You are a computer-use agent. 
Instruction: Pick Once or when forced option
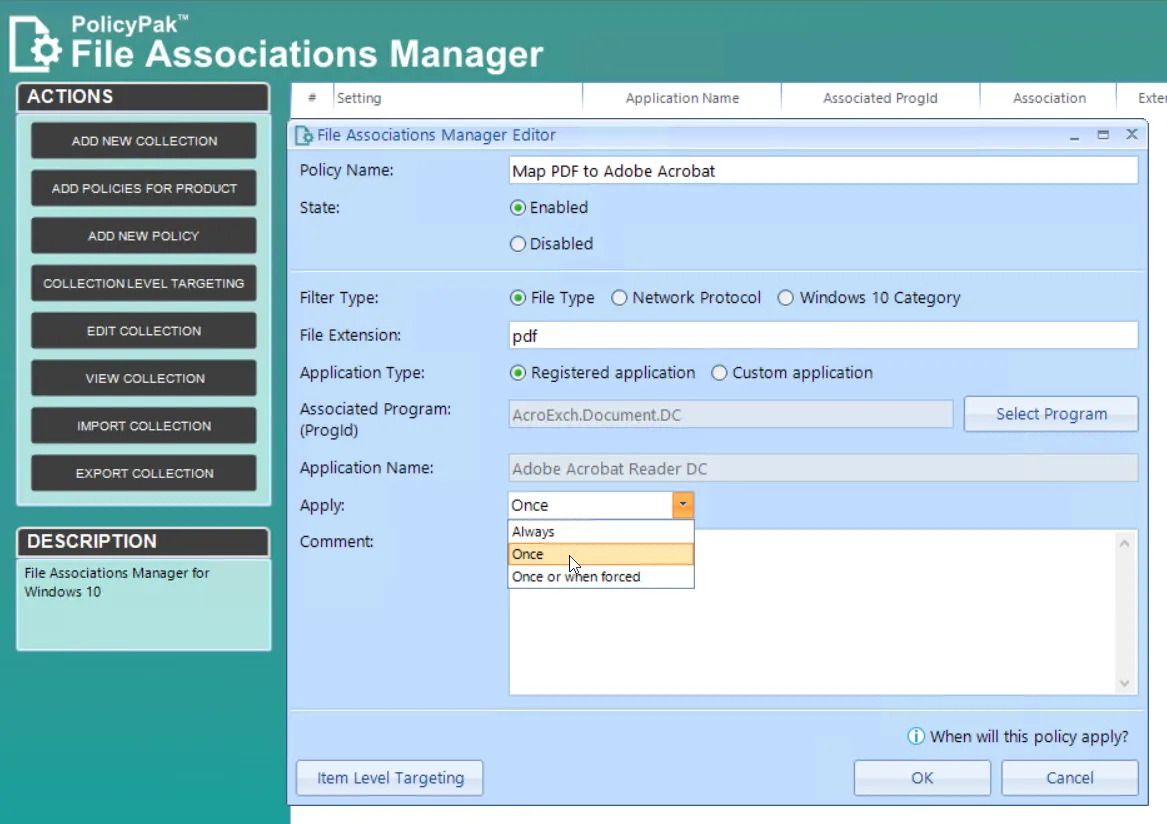(x=601, y=576)
